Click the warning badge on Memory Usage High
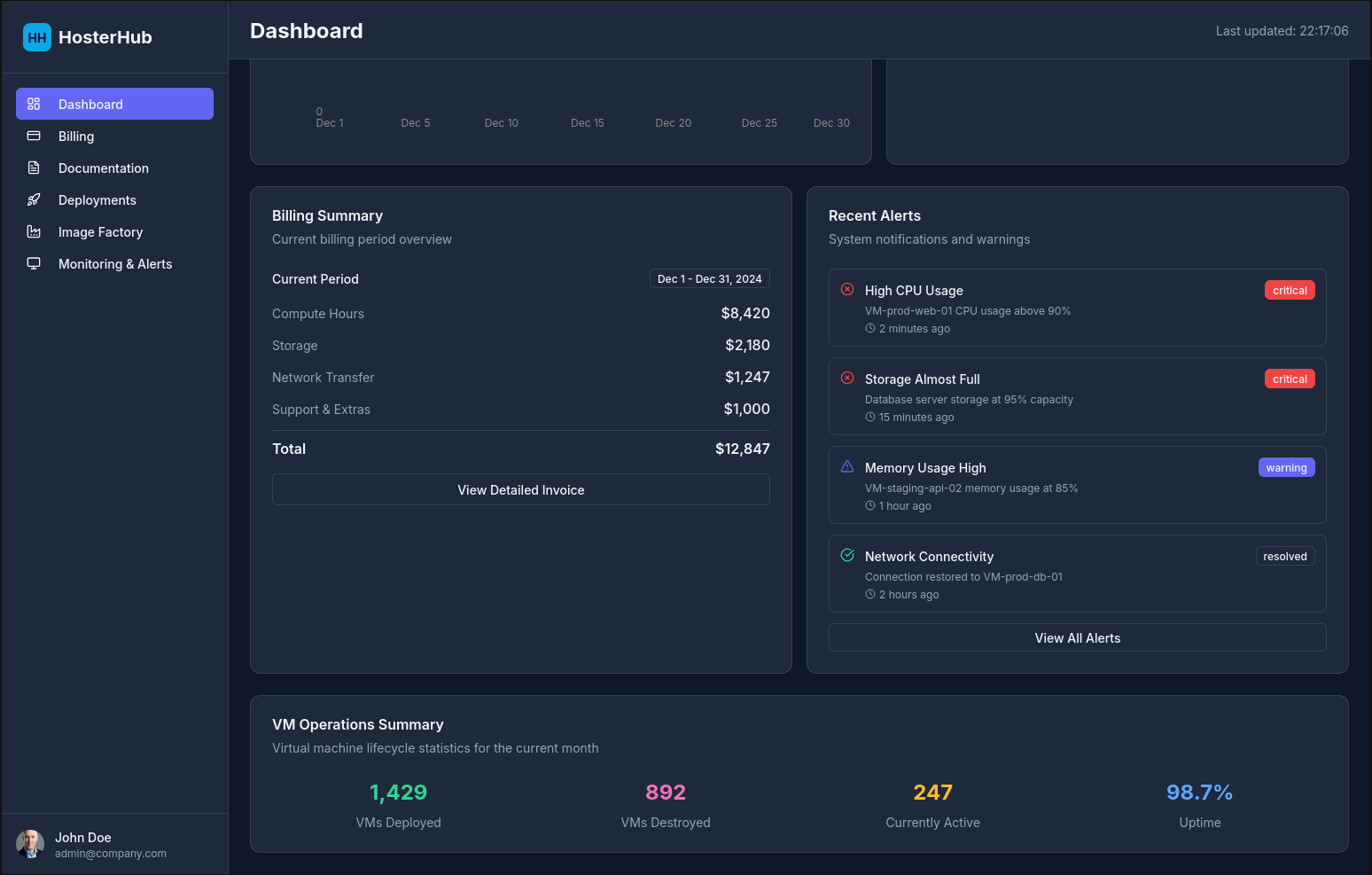Viewport: 1372px width, 875px height. (1287, 467)
